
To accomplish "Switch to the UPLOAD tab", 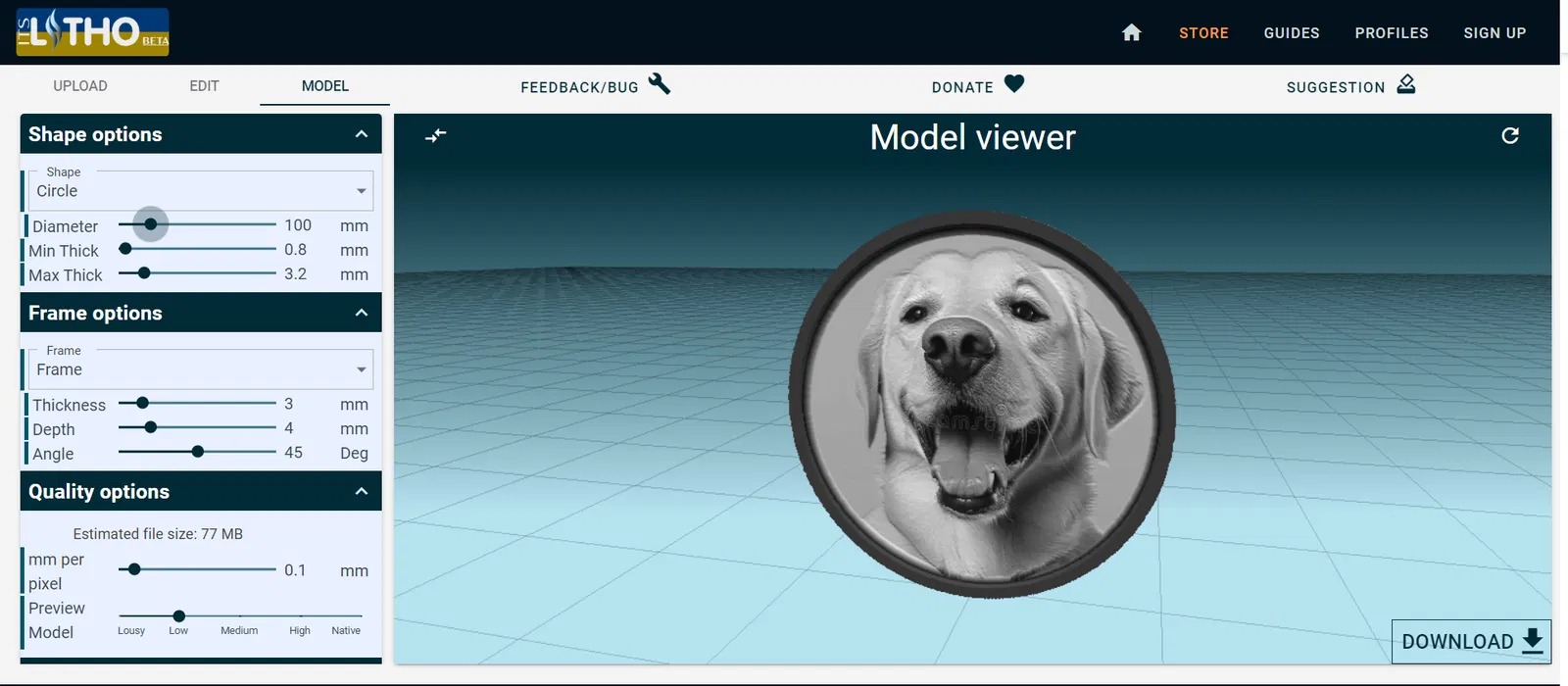I will pyautogui.click(x=80, y=86).
